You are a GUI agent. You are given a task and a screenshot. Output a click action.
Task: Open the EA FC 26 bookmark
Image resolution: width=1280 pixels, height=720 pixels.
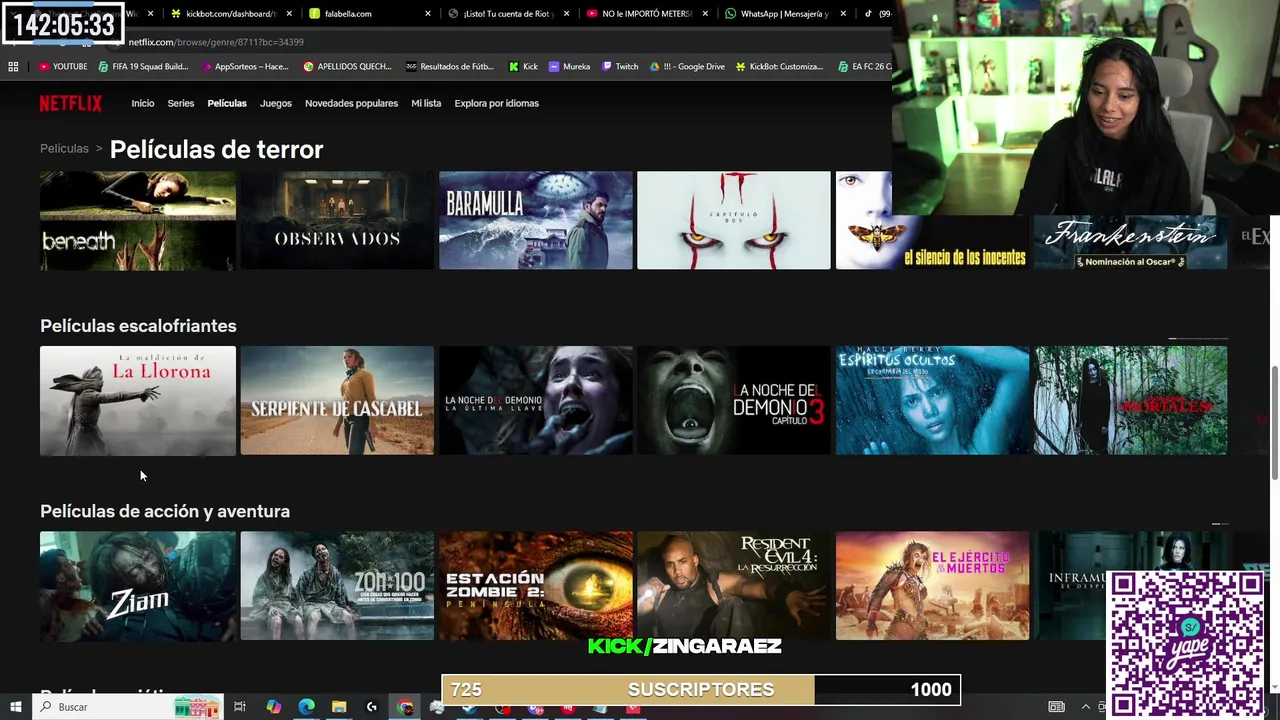point(864,66)
